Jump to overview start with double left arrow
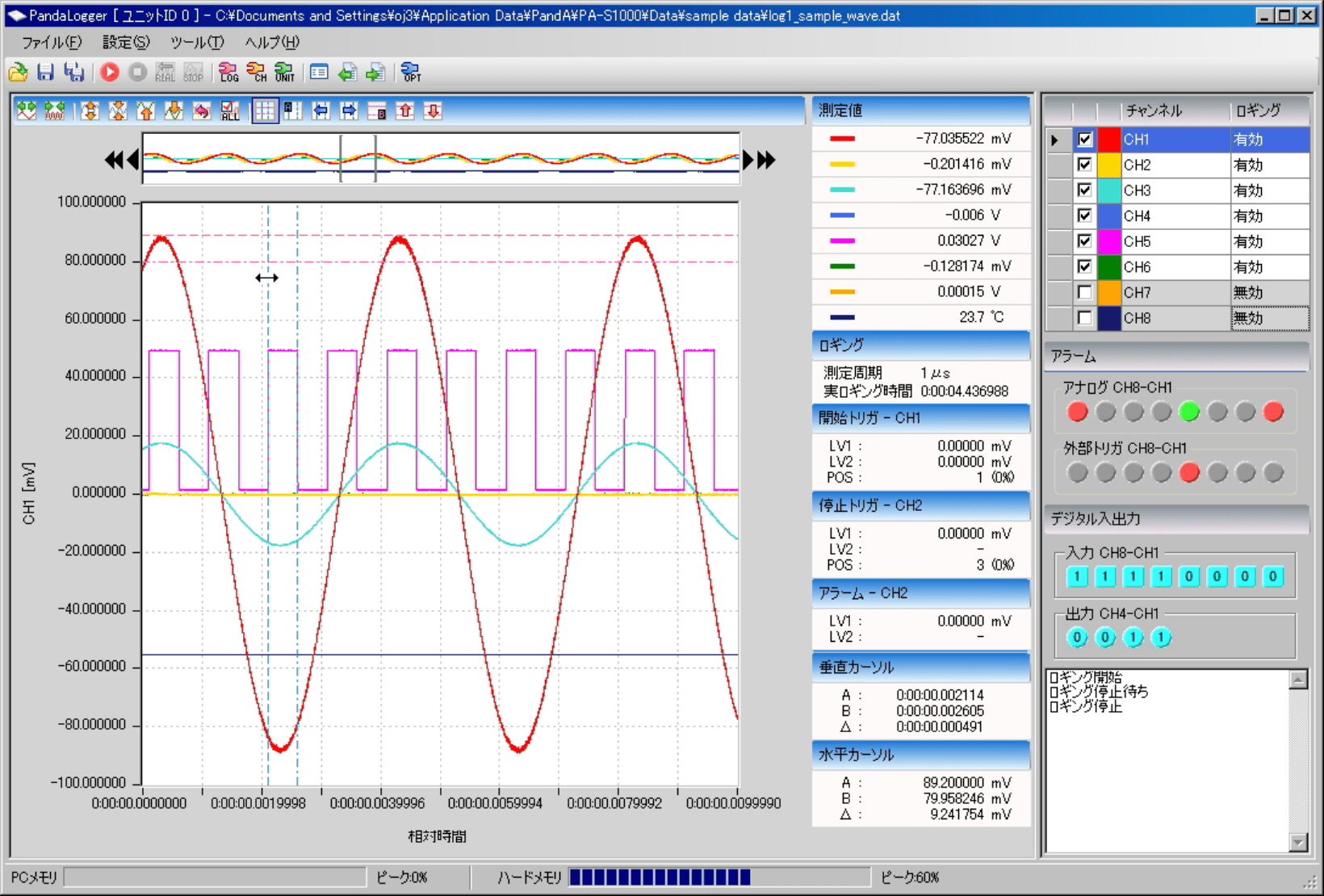 114,160
